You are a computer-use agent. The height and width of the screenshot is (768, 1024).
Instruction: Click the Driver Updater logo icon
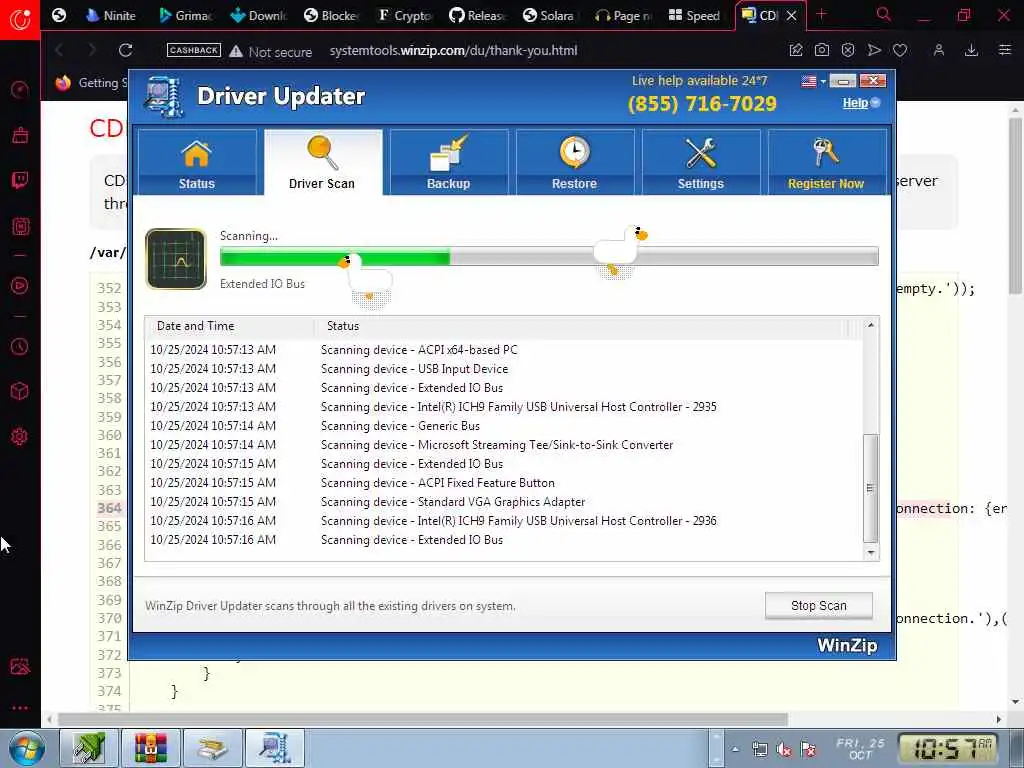[164, 97]
